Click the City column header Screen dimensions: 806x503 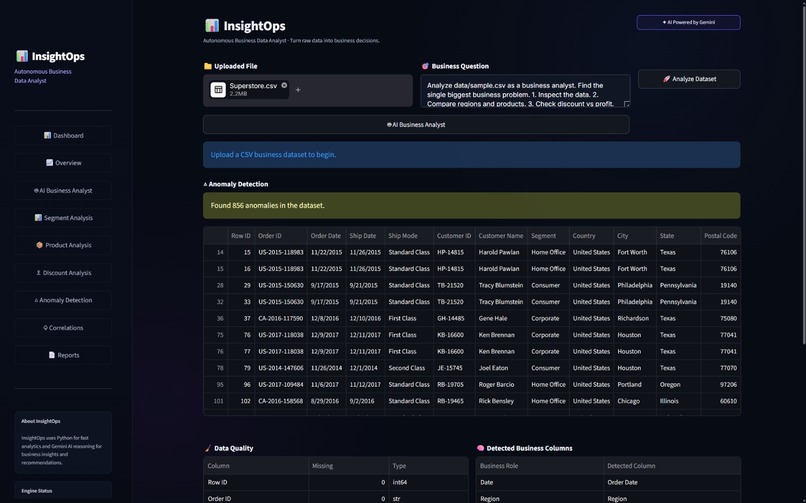(x=635, y=236)
